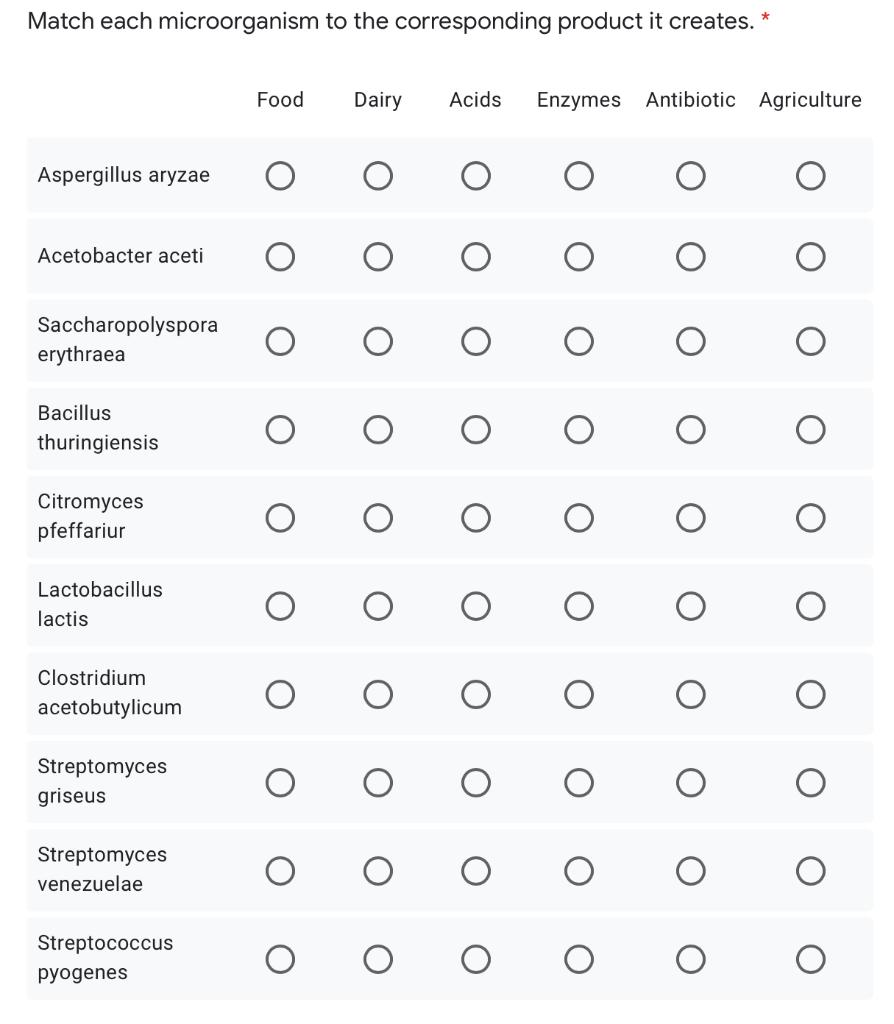Select Acids for Clostridium acetobutylicum

[475, 693]
